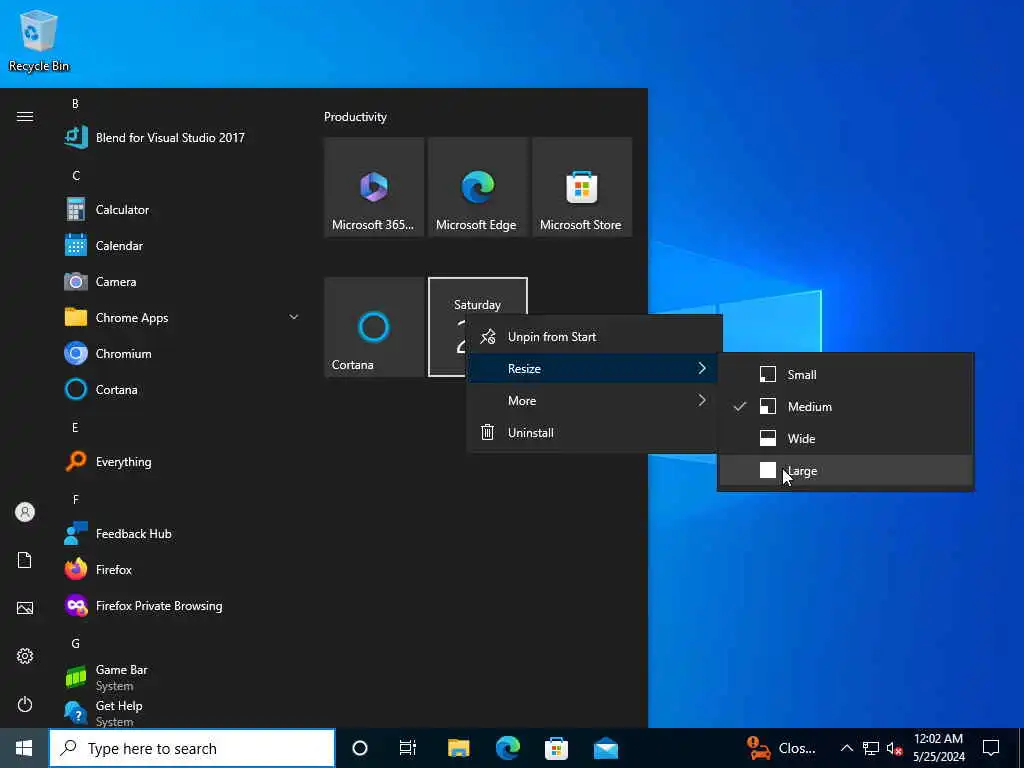Viewport: 1024px width, 768px height.
Task: Expand the Resize submenu arrow
Action: click(702, 368)
